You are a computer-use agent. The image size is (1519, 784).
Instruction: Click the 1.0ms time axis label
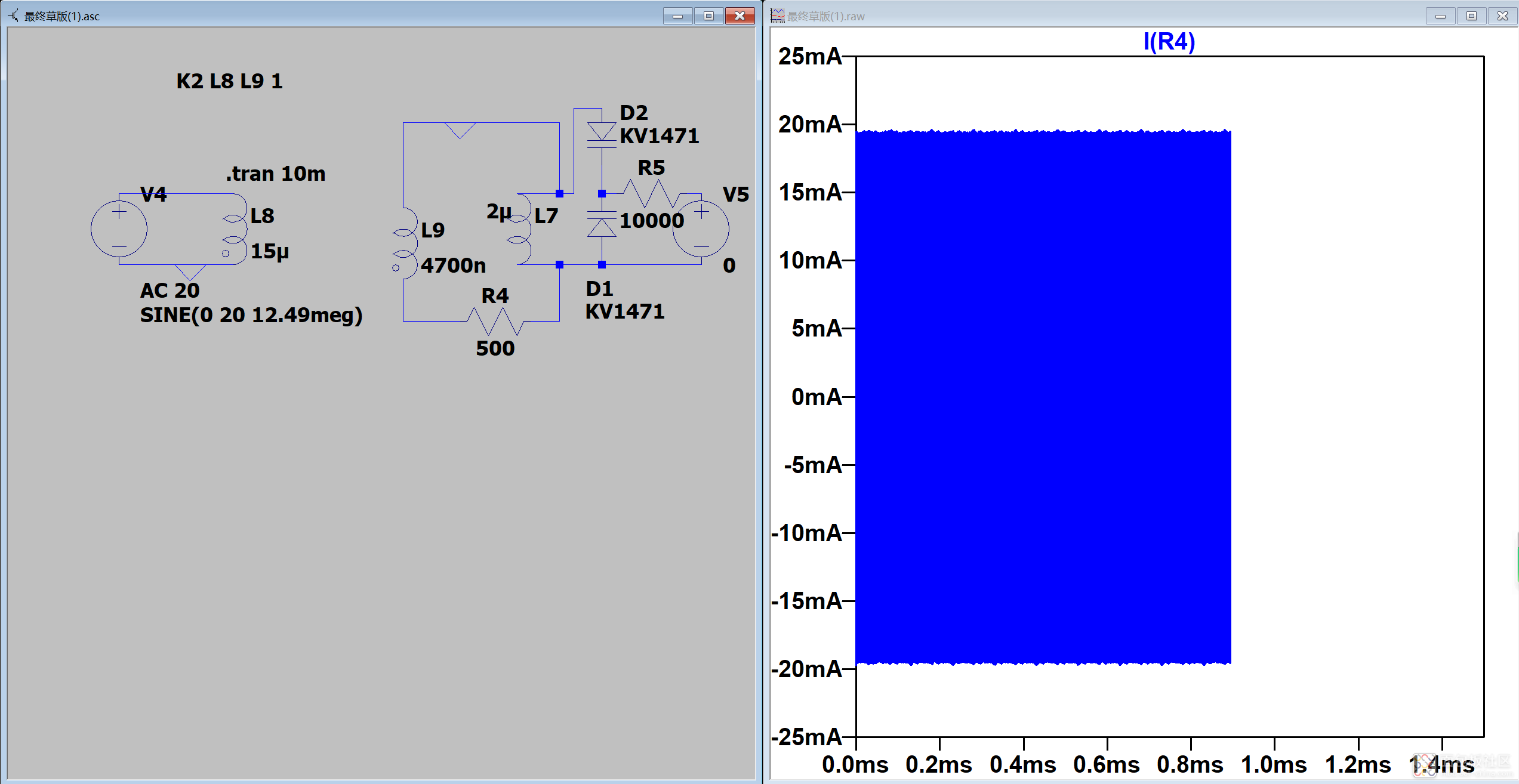(x=1274, y=764)
